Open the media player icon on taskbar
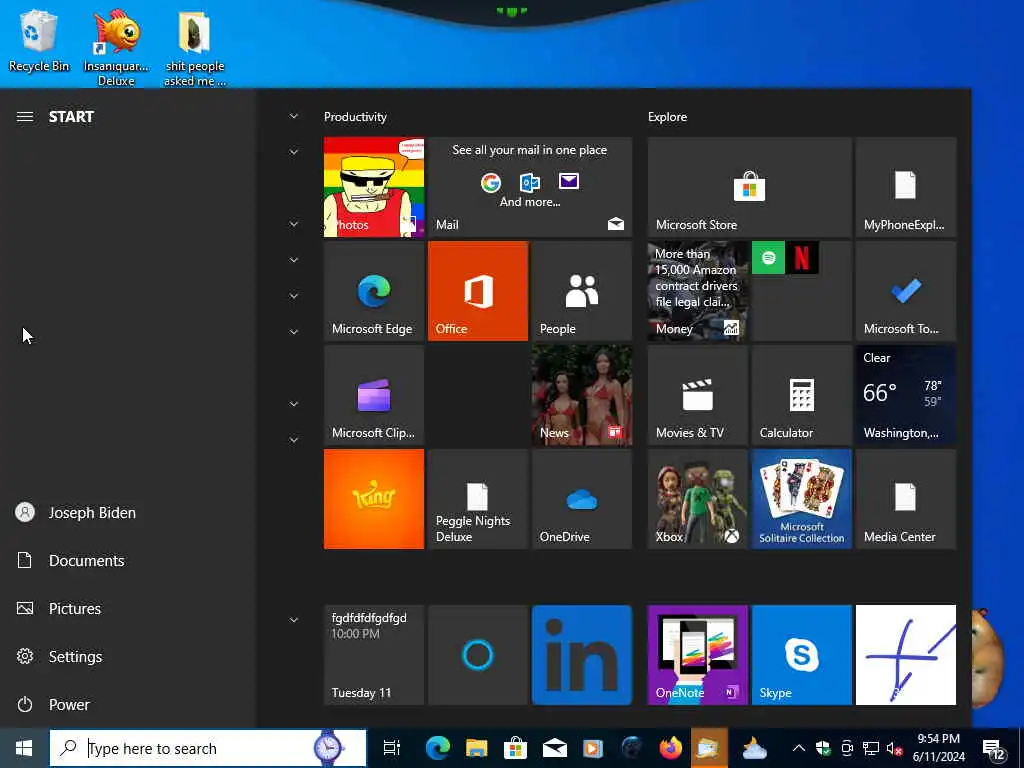The image size is (1024, 768). click(593, 748)
